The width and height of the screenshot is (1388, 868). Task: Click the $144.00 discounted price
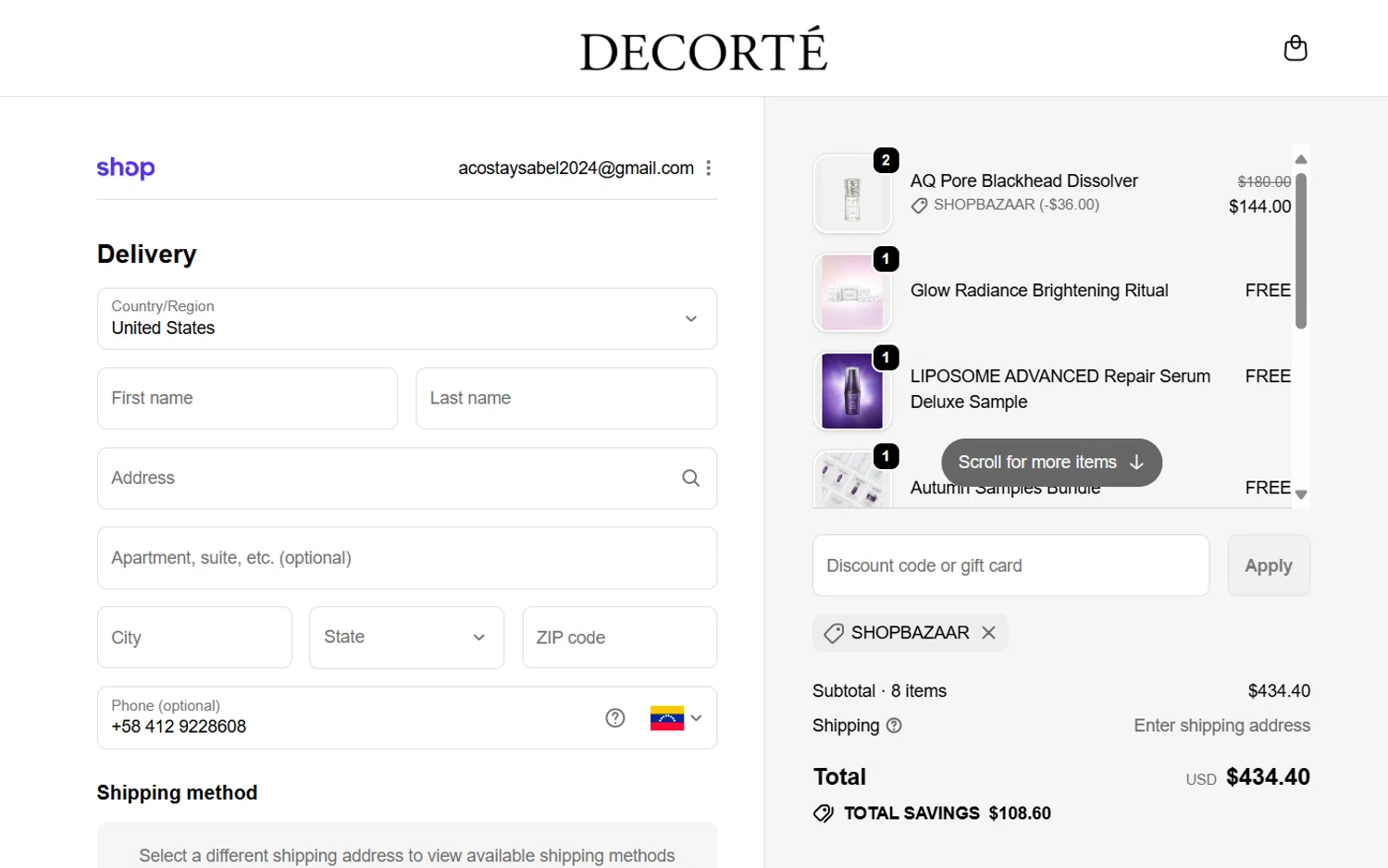tap(1259, 206)
